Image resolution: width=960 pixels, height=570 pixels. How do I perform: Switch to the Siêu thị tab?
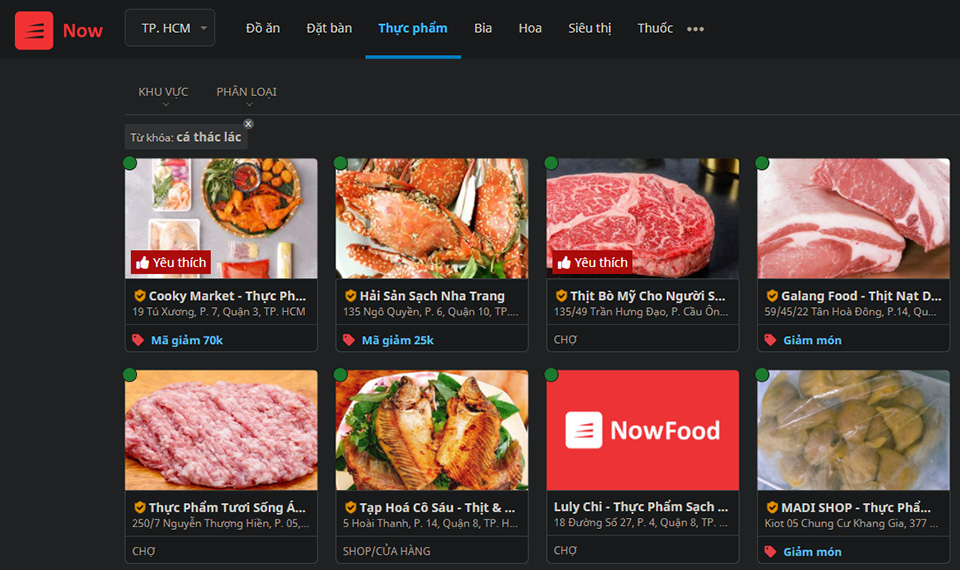tap(590, 28)
